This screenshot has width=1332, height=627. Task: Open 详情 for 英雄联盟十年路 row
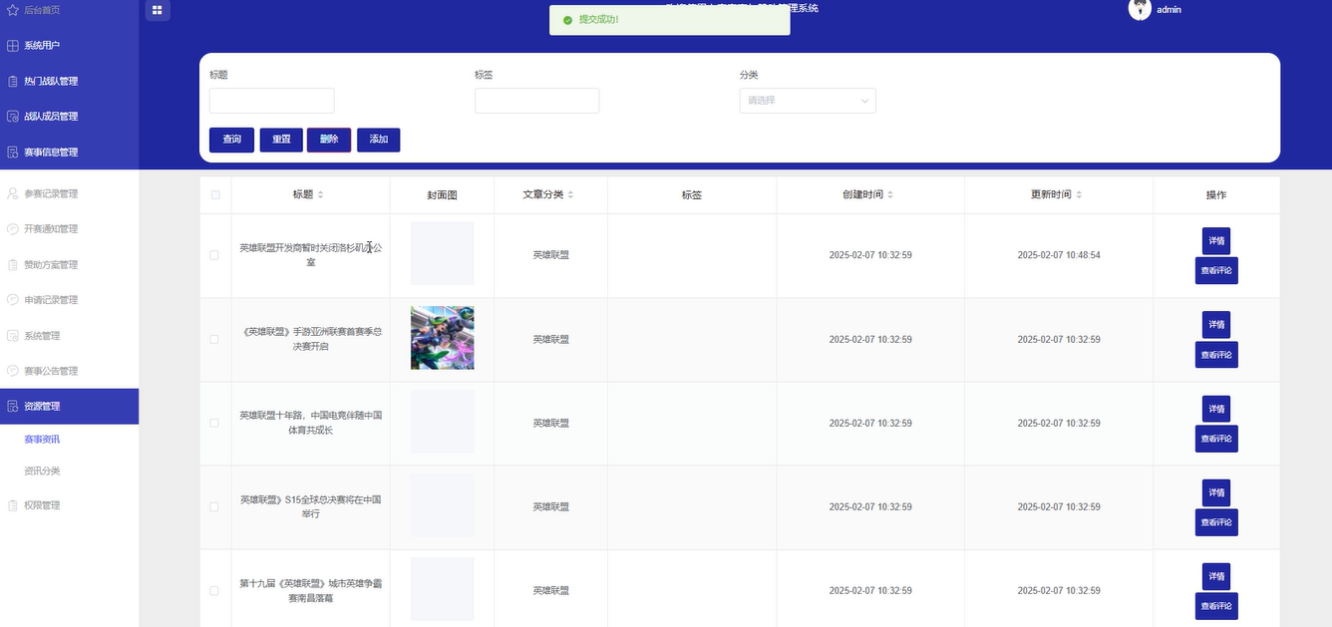tap(1216, 409)
